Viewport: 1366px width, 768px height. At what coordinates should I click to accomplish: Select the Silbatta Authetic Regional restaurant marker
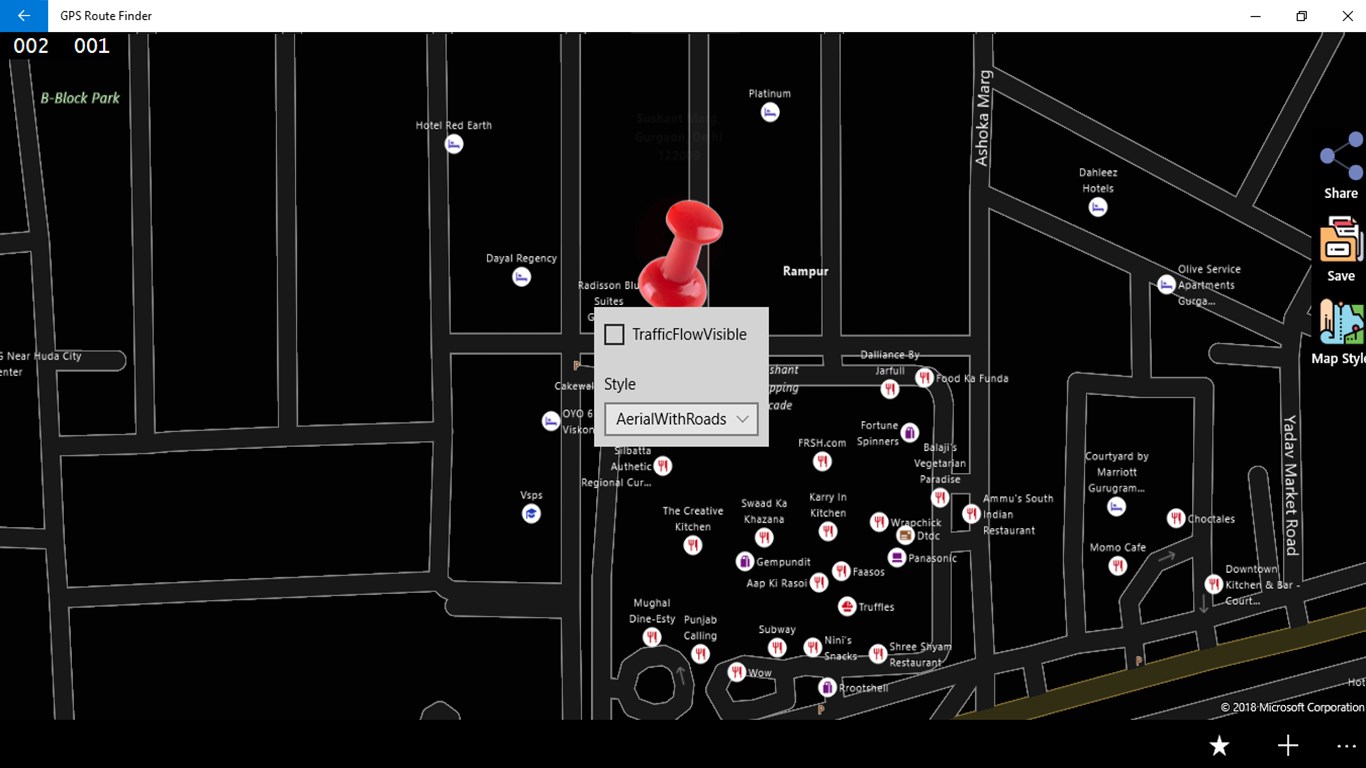pyautogui.click(x=662, y=466)
